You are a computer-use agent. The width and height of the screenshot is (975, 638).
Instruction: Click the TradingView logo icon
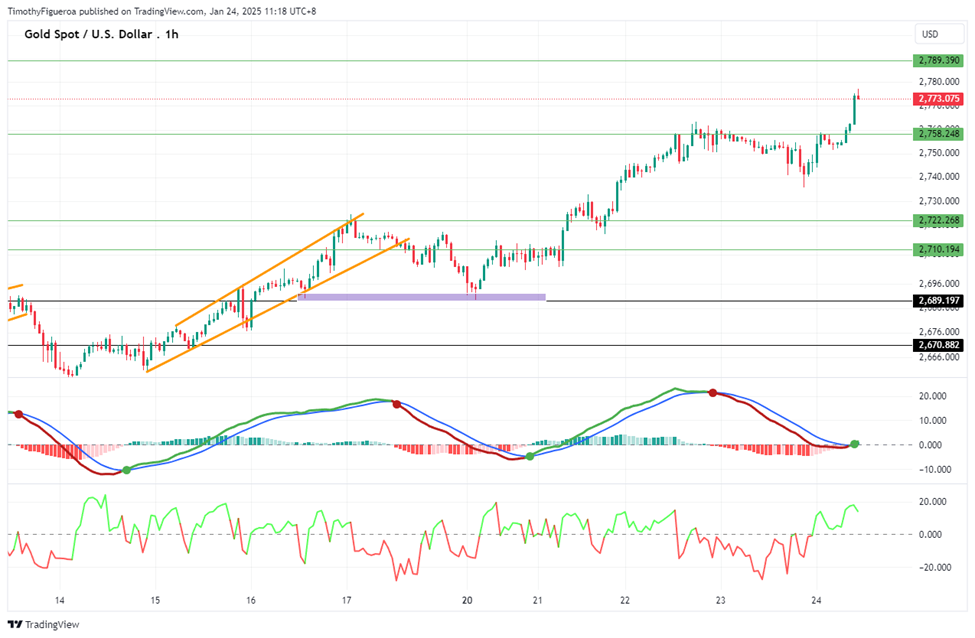[15, 624]
